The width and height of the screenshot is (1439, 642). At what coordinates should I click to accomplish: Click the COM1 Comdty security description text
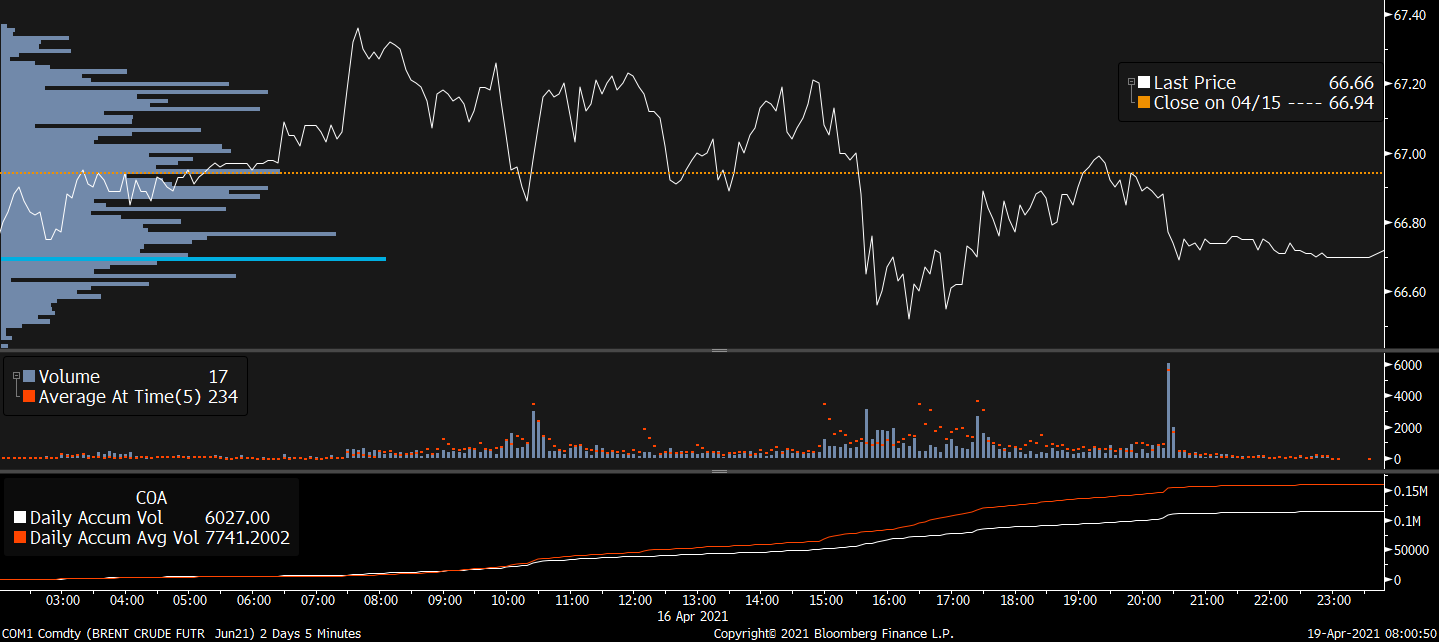180,633
